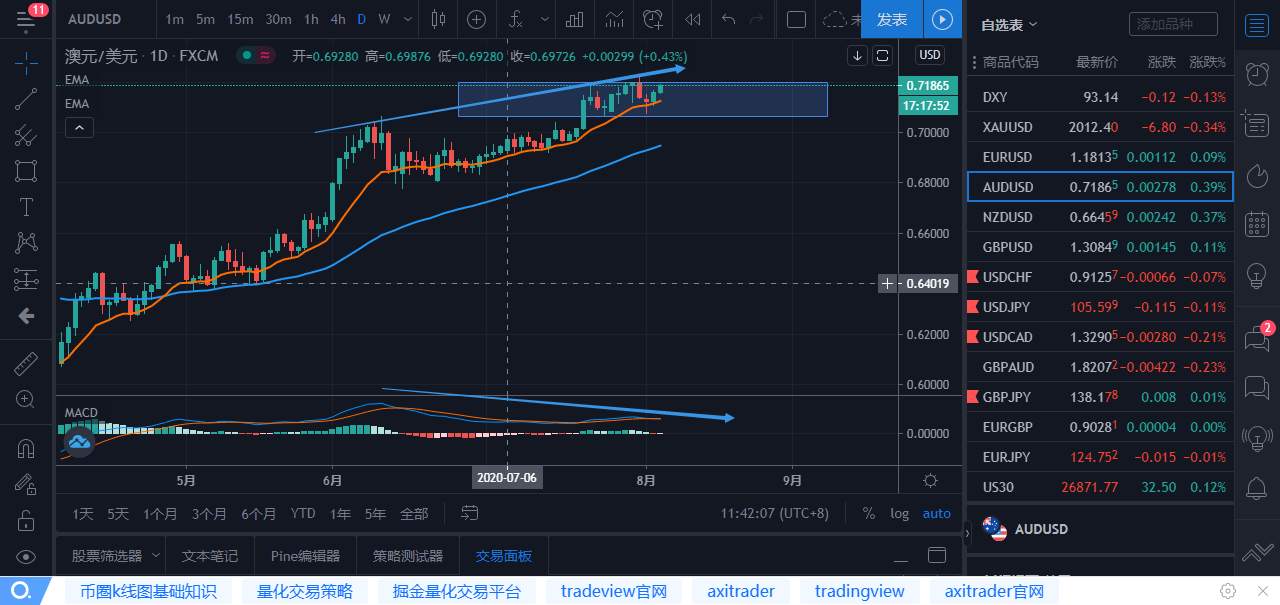Select the crosshair cursor tool
1280x605 pixels.
coord(26,62)
